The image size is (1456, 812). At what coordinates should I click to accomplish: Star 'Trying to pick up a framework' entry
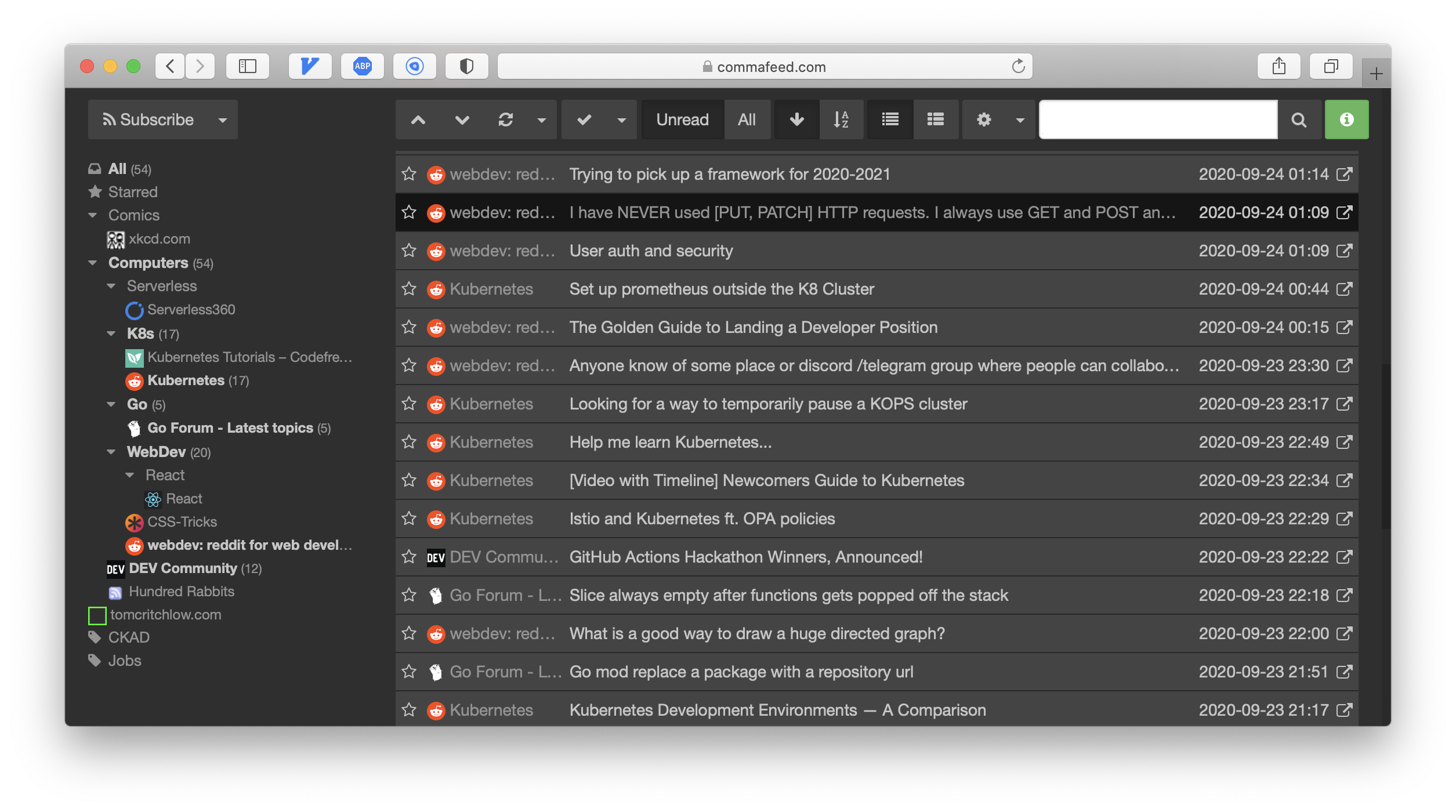click(x=410, y=174)
